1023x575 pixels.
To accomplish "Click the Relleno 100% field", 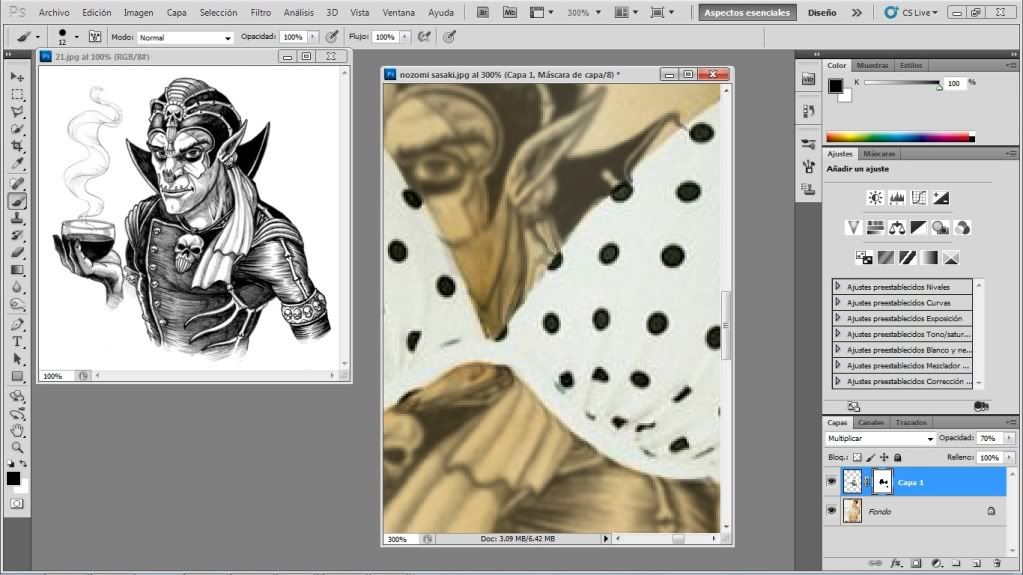I will tap(990, 458).
